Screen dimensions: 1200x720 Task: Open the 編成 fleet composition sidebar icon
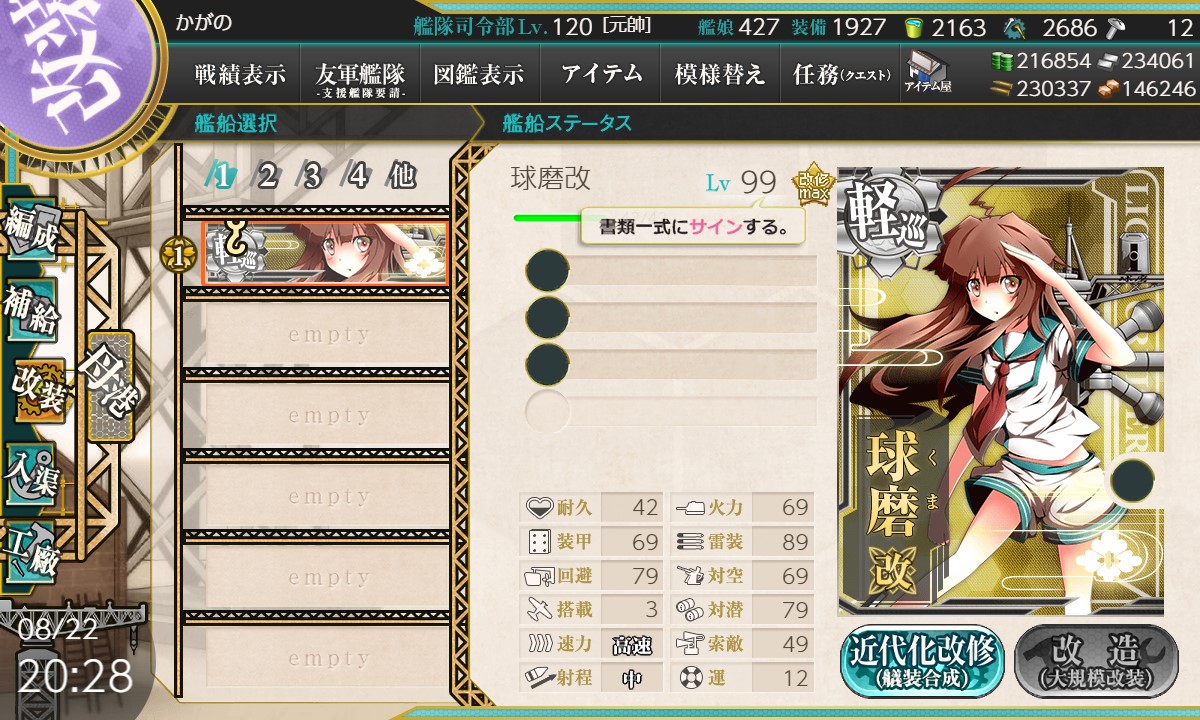32,230
